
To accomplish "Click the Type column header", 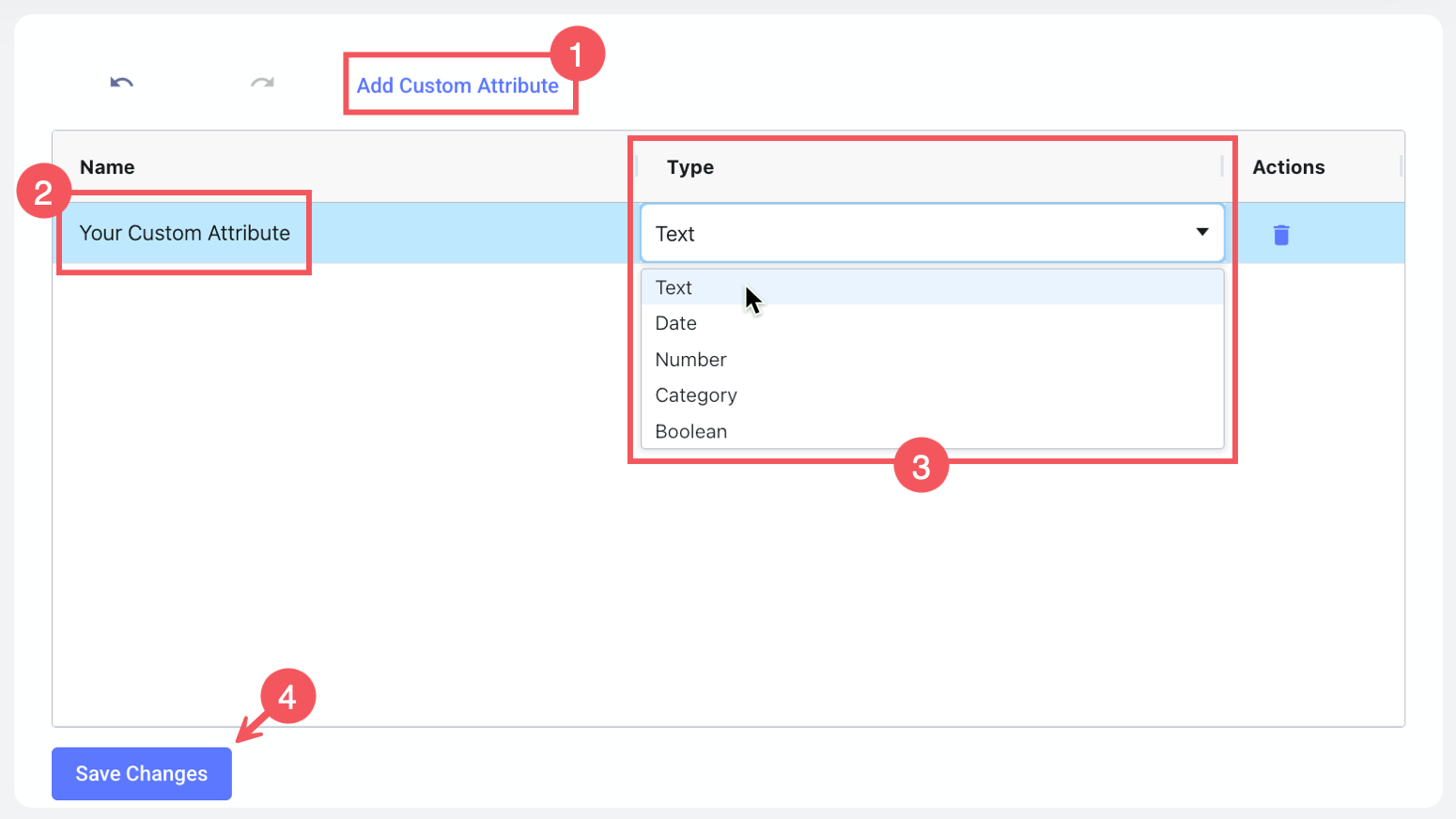I will click(690, 167).
